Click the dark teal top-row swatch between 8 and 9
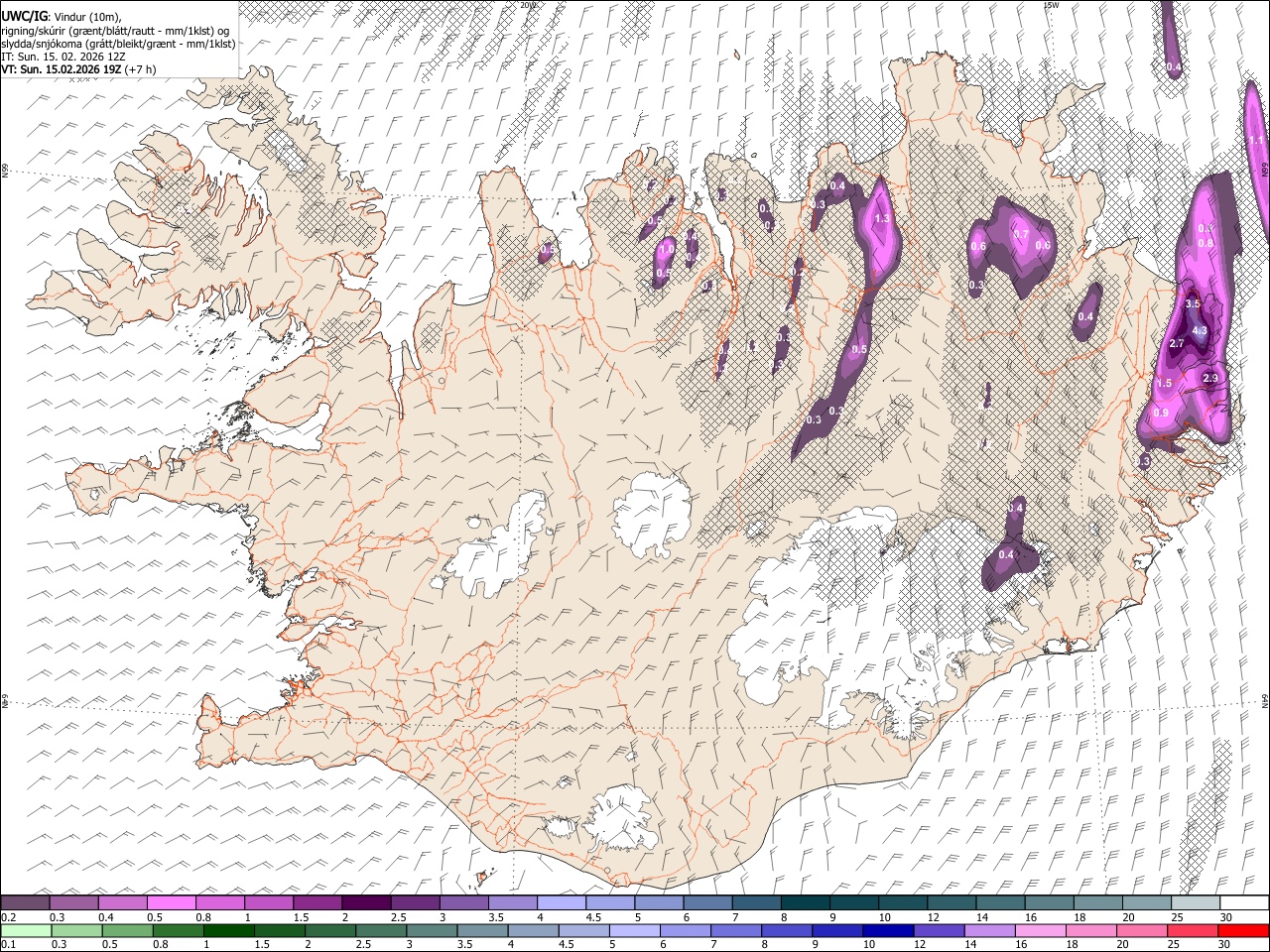 pos(806,903)
